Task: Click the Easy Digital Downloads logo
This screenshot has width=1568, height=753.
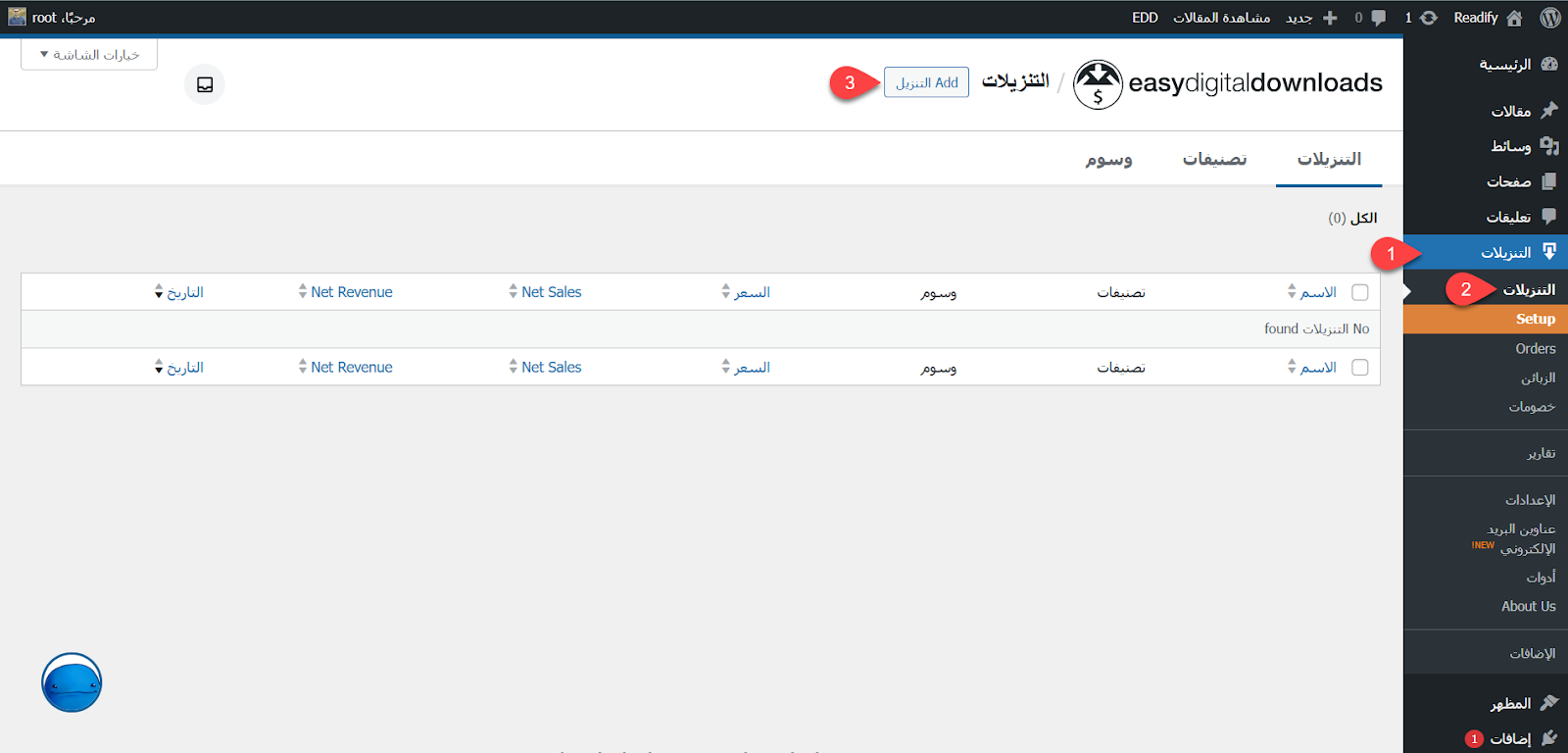Action: [x=1228, y=83]
